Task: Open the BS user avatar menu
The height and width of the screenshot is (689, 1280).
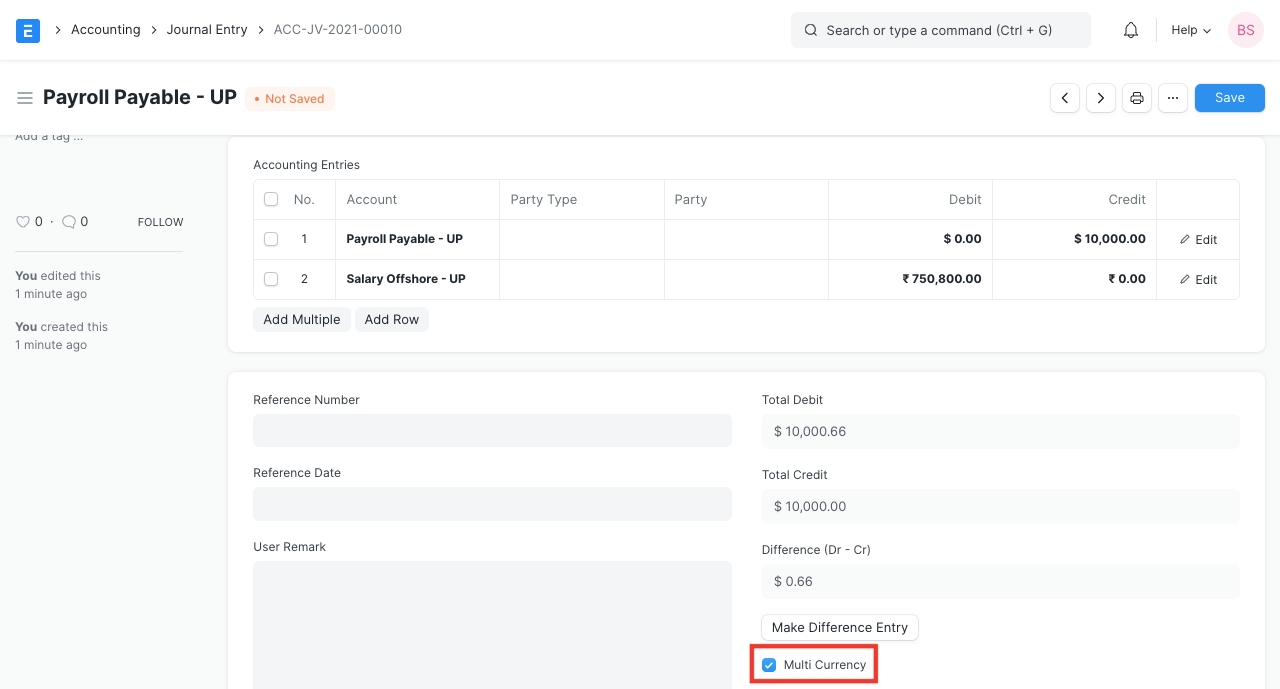Action: click(1245, 30)
